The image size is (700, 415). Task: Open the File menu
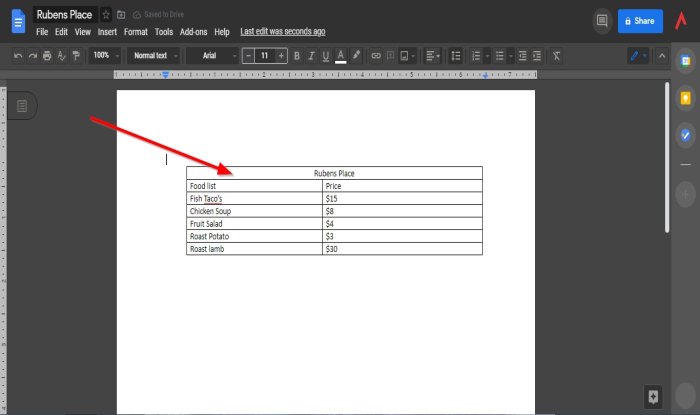(42, 32)
